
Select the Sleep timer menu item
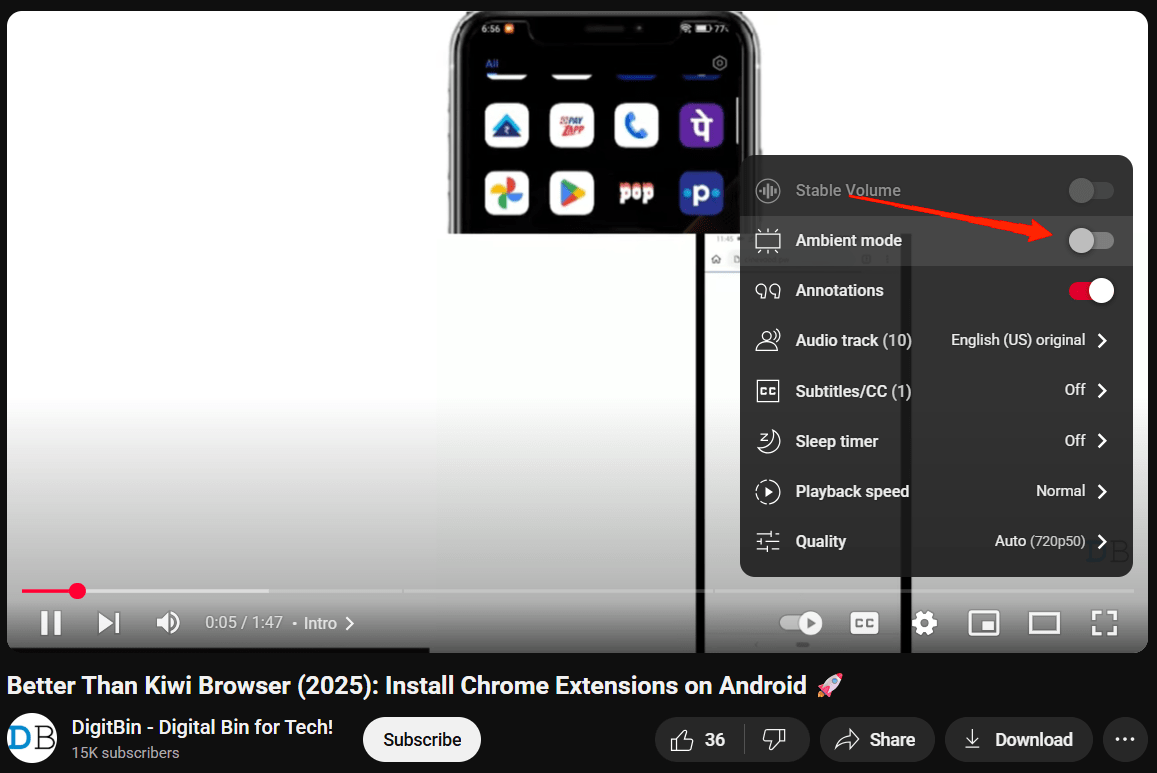[934, 441]
